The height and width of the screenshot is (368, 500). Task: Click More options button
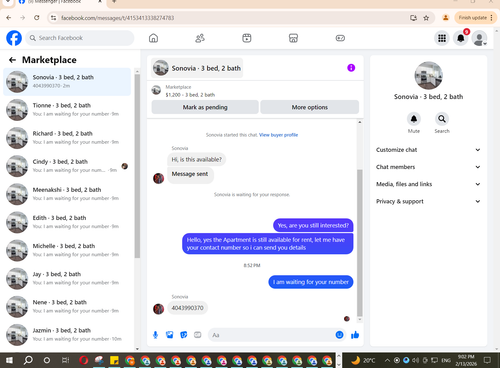tap(310, 107)
